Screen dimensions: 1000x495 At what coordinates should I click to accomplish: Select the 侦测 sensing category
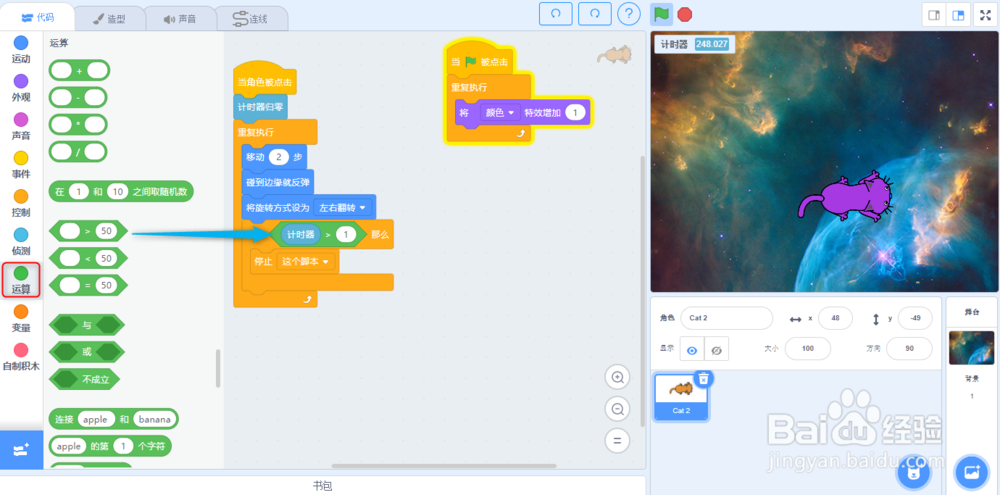(x=21, y=241)
